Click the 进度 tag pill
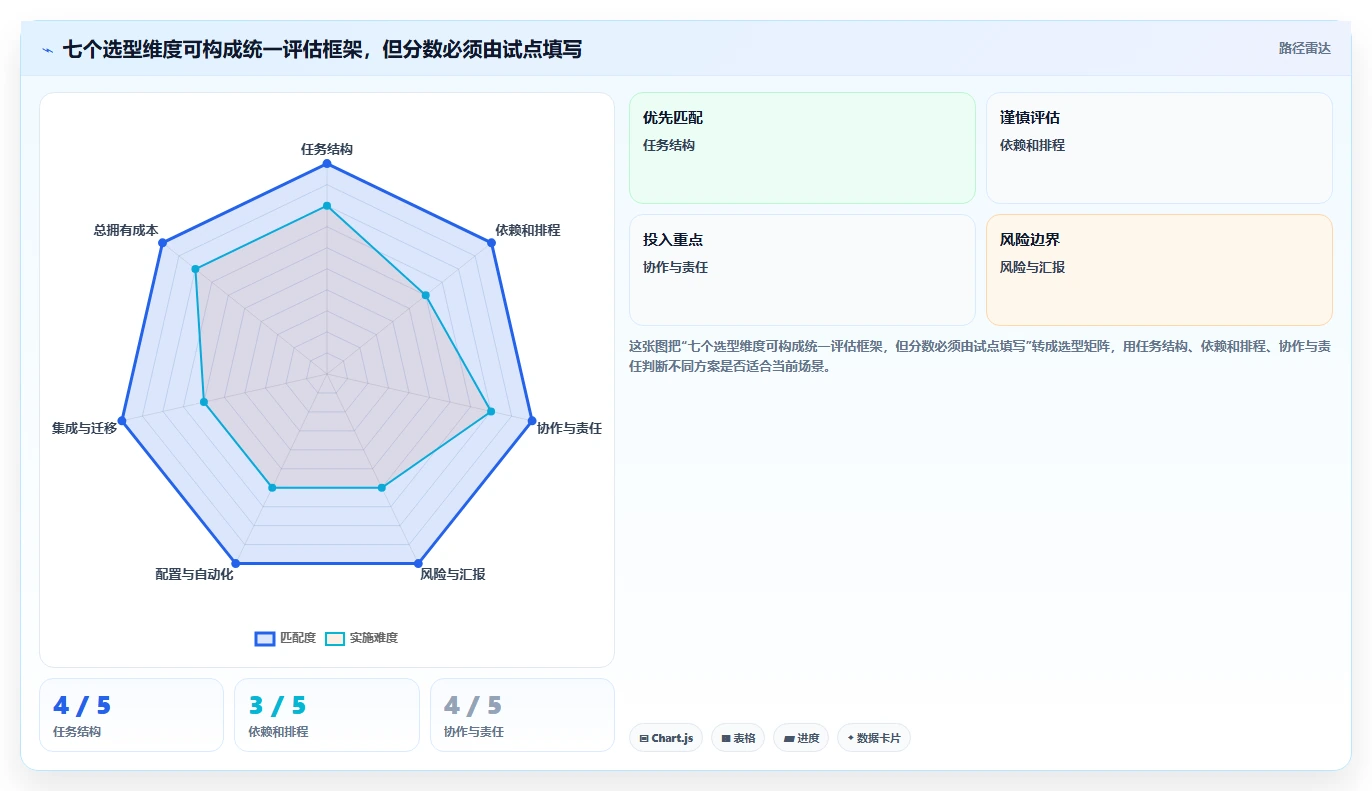1372x791 pixels. click(x=801, y=738)
